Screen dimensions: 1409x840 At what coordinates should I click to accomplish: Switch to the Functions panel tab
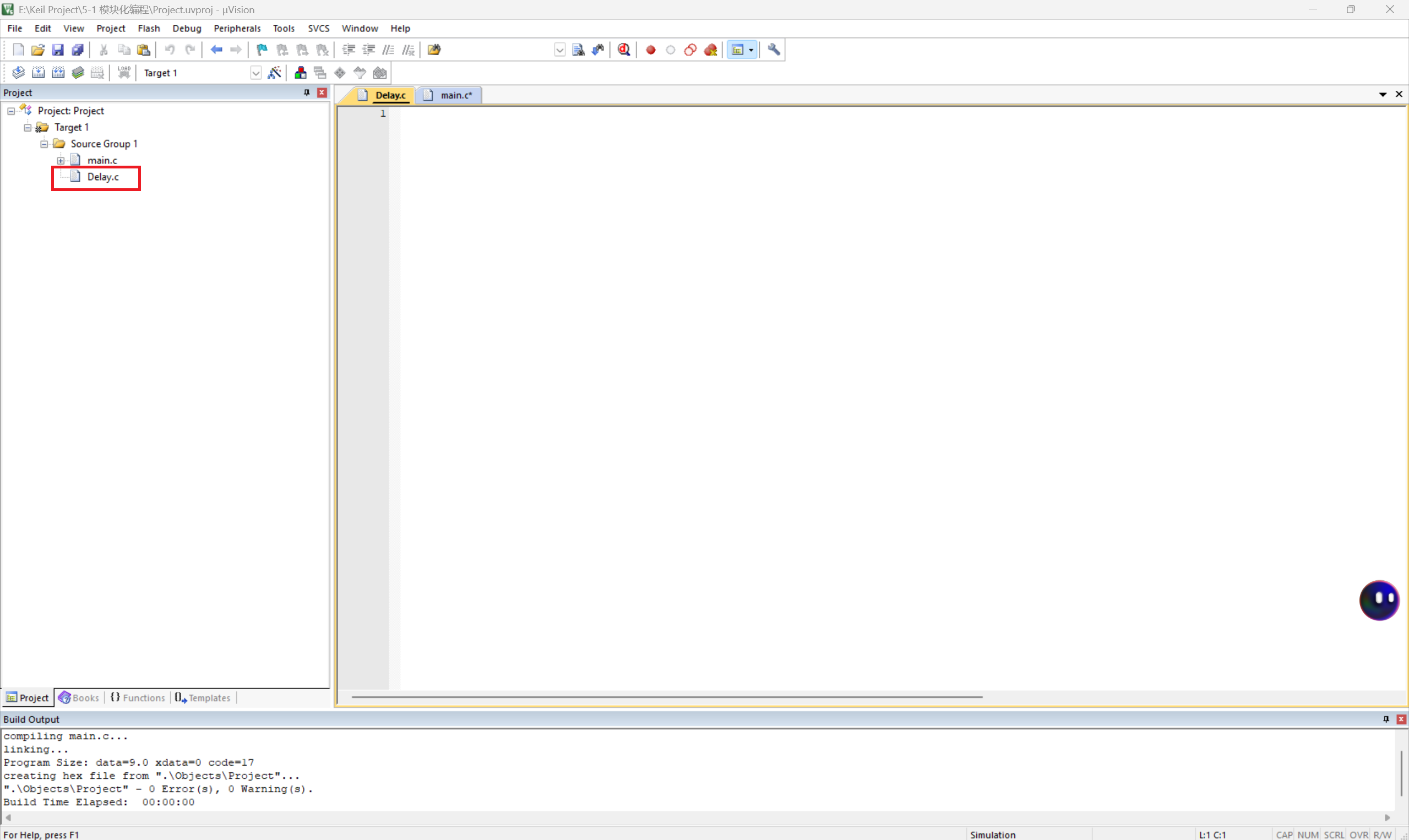tap(138, 697)
